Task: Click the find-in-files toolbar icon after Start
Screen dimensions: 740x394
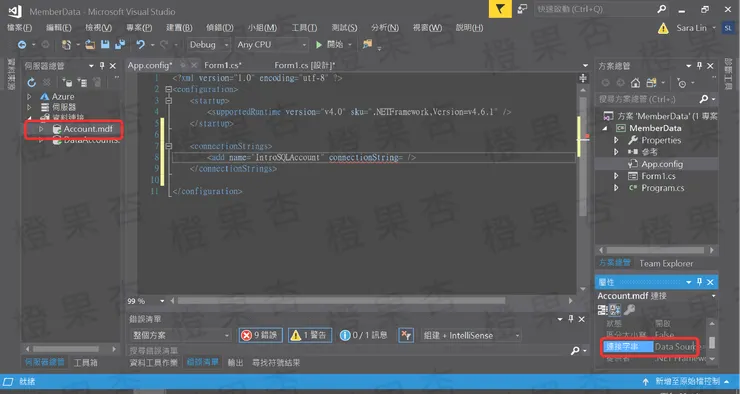Action: (367, 44)
